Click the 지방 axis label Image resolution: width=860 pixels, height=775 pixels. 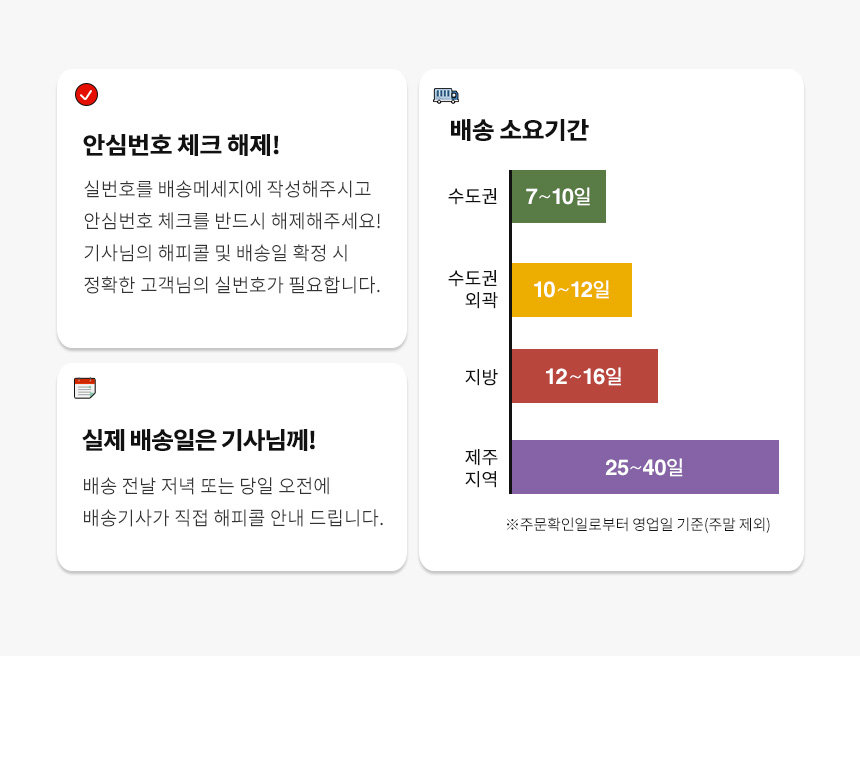(x=481, y=377)
